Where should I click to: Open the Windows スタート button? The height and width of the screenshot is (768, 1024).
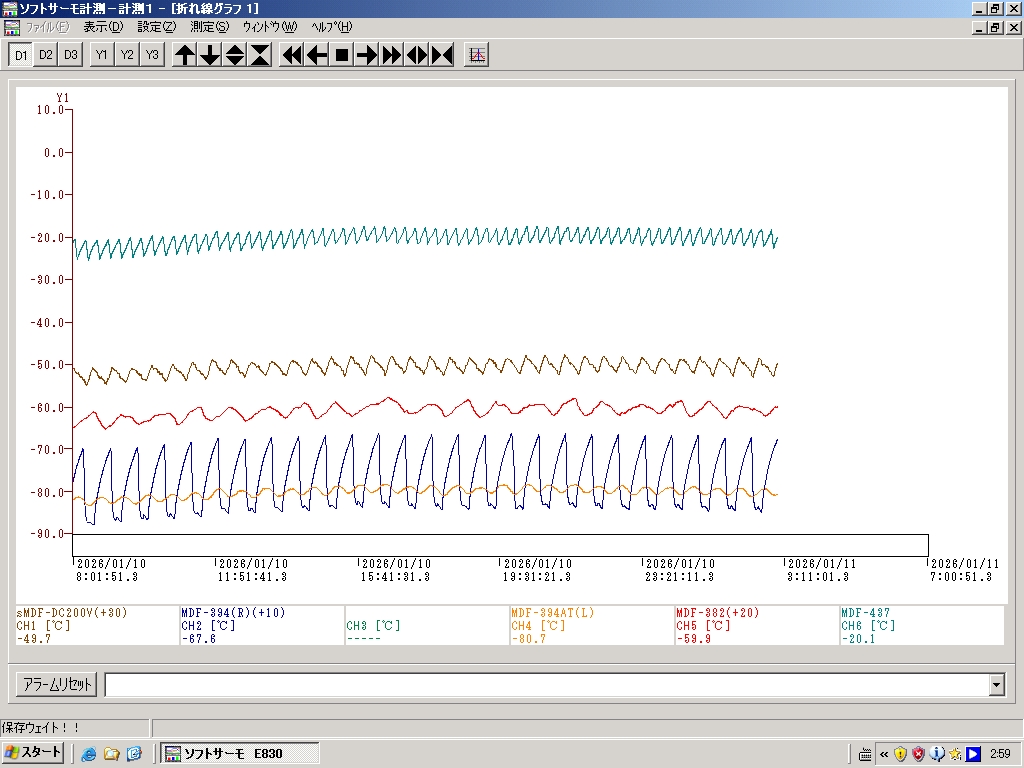(34, 753)
